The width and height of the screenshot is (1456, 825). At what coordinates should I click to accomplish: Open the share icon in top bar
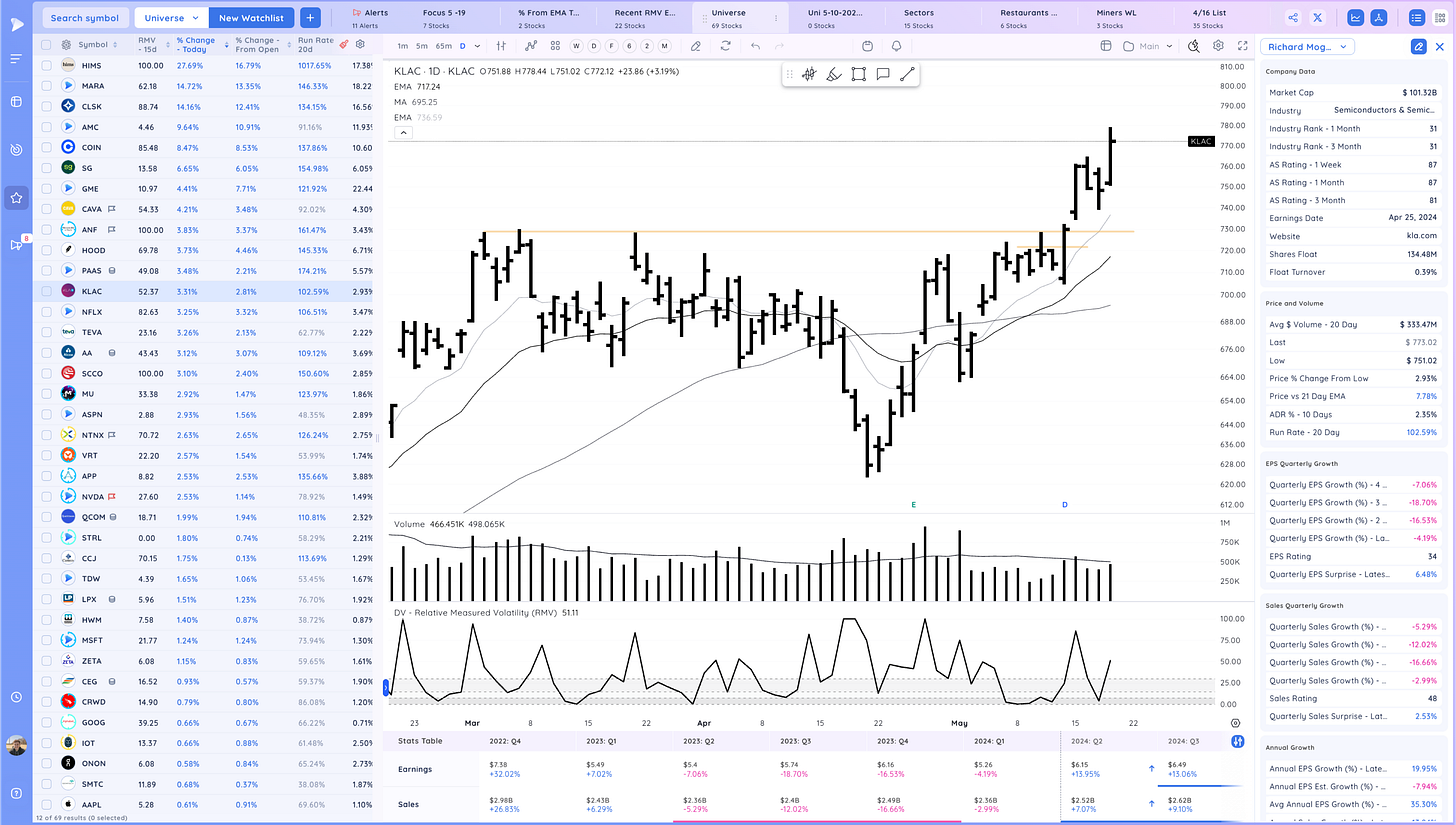click(x=1294, y=17)
